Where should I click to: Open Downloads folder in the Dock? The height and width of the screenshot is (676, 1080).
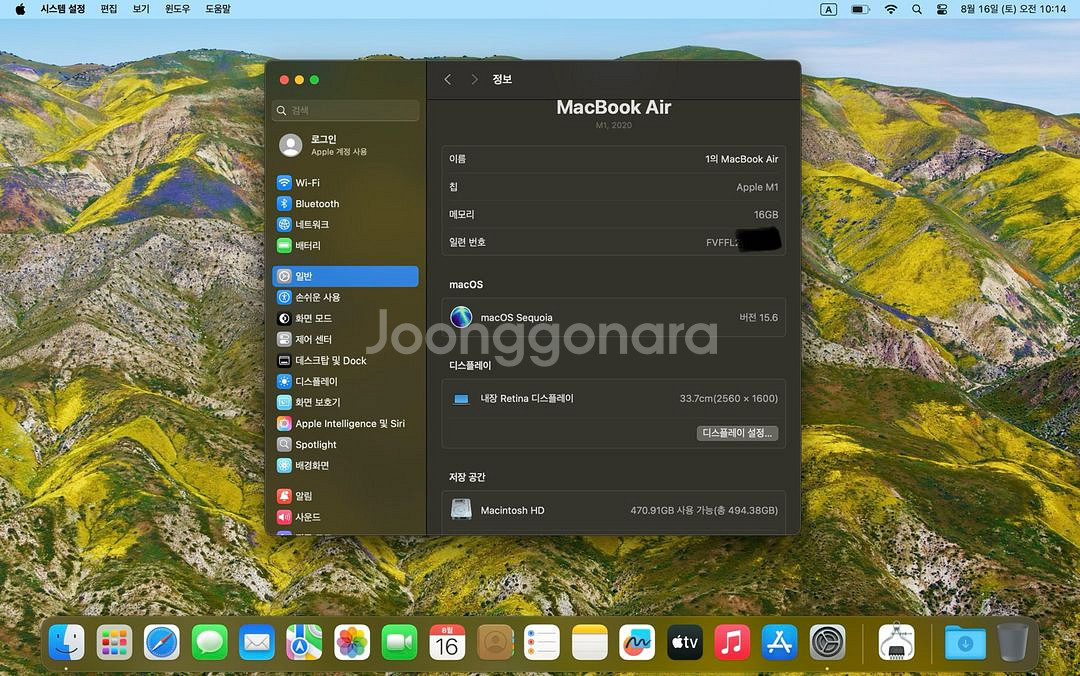pyautogui.click(x=965, y=642)
